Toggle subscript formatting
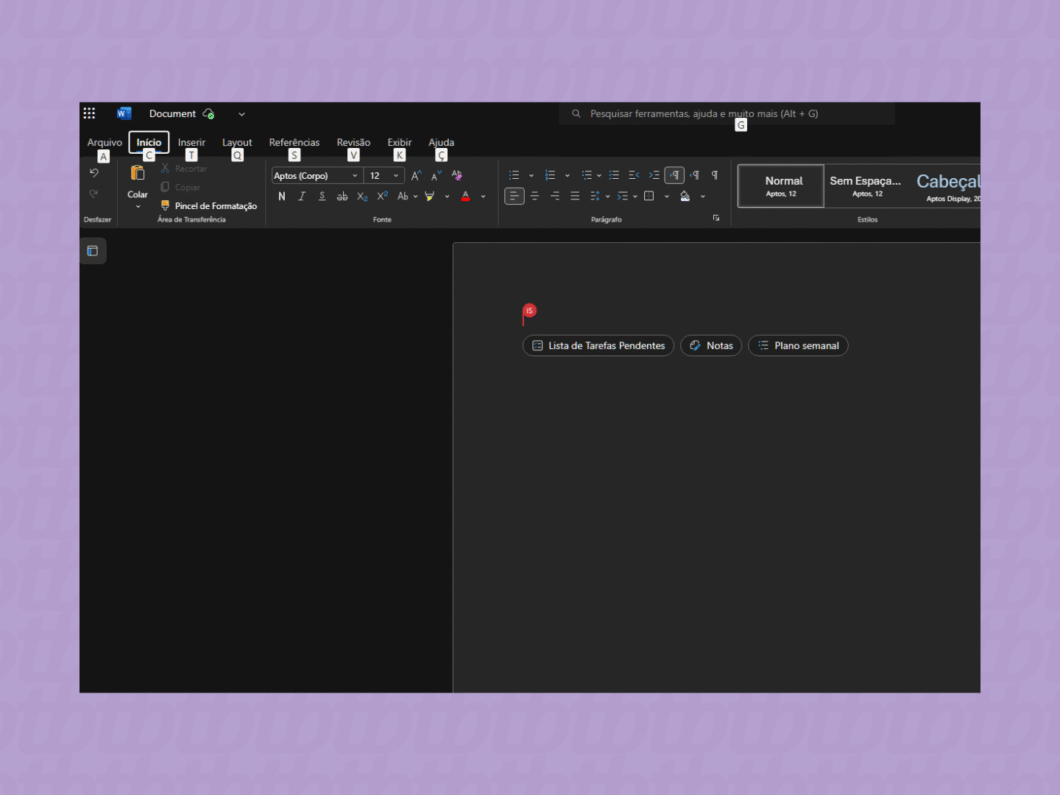Screen dimensions: 1060x795 pos(362,197)
